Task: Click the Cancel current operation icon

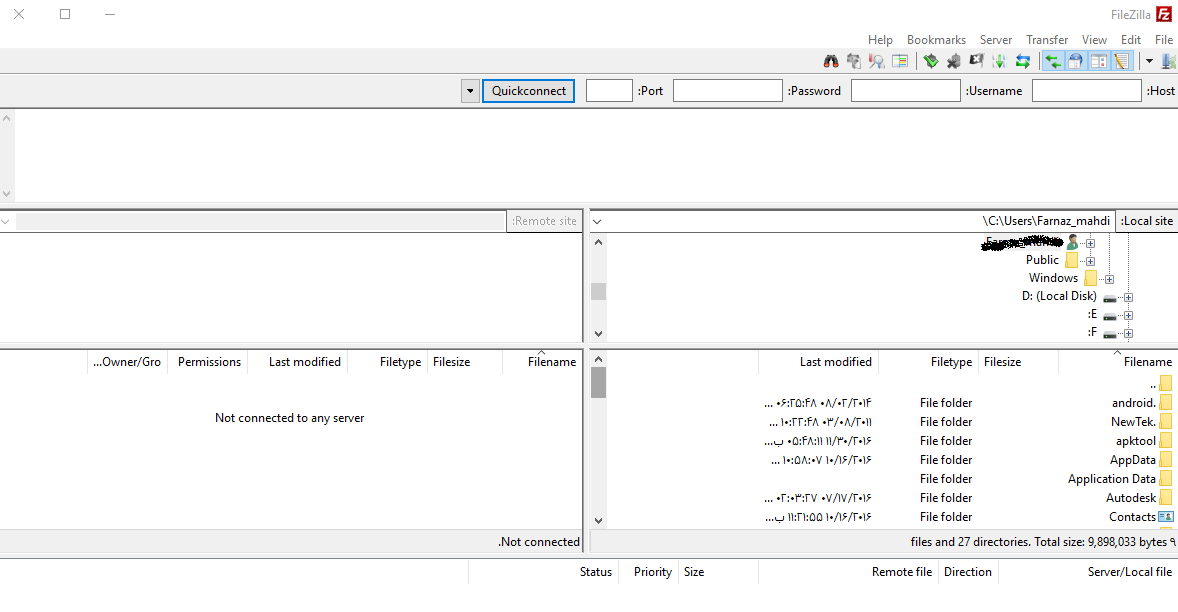Action: (976, 61)
